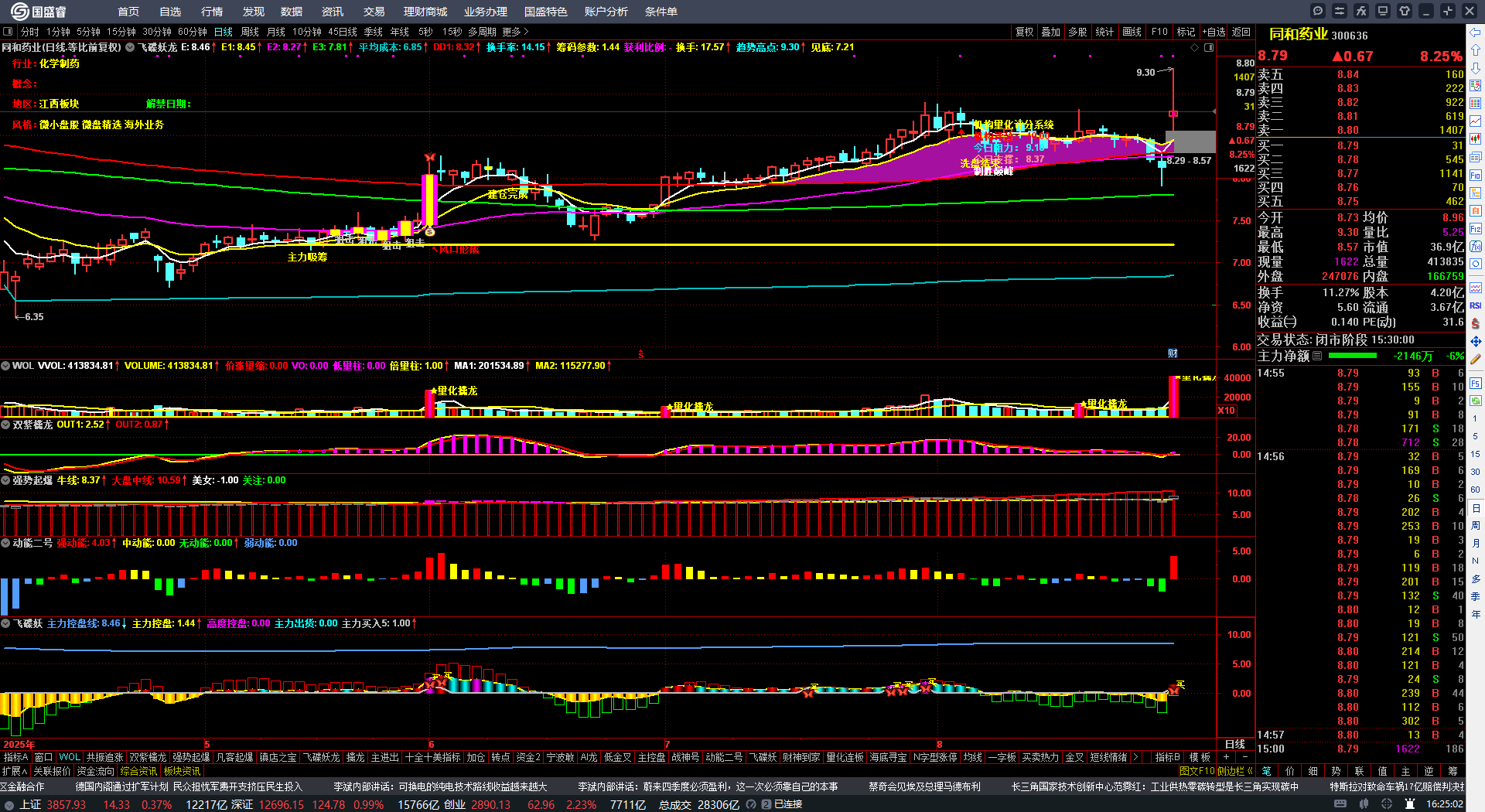Open the f(x) function sidebar icon
The width and height of the screenshot is (1485, 812).
[x=1476, y=247]
